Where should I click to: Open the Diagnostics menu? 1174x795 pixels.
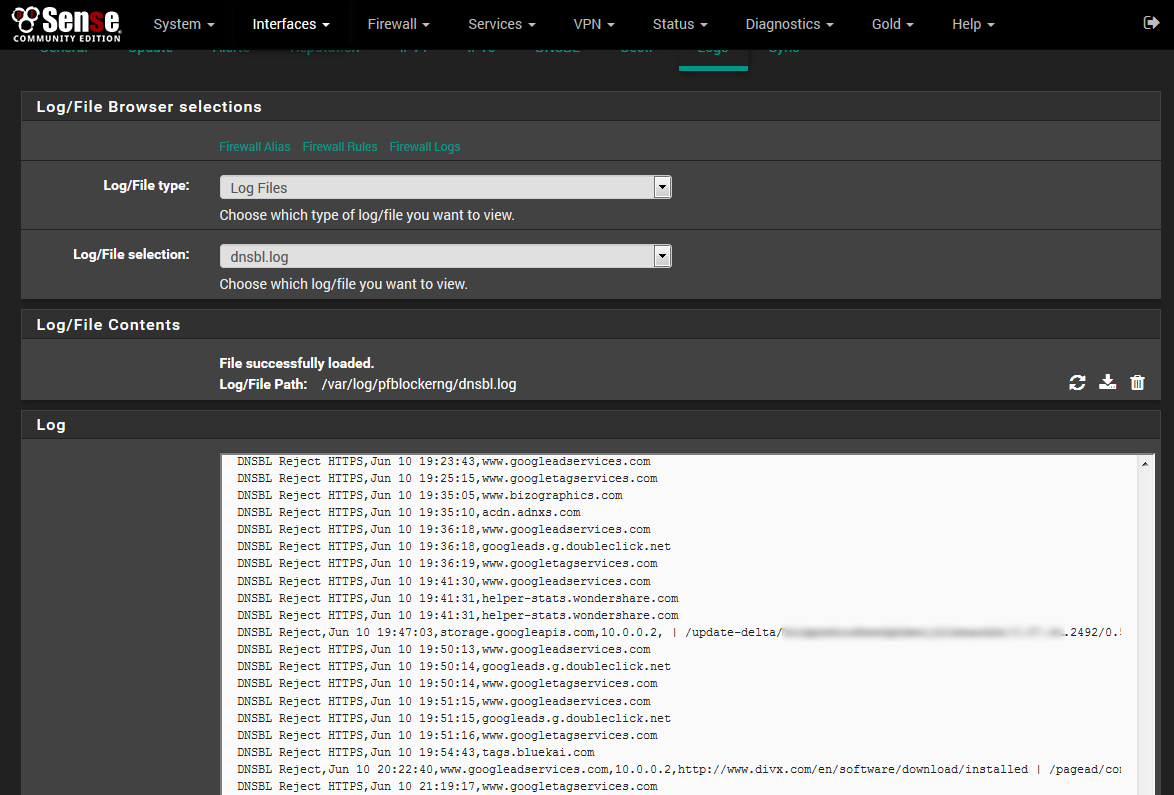(x=790, y=24)
